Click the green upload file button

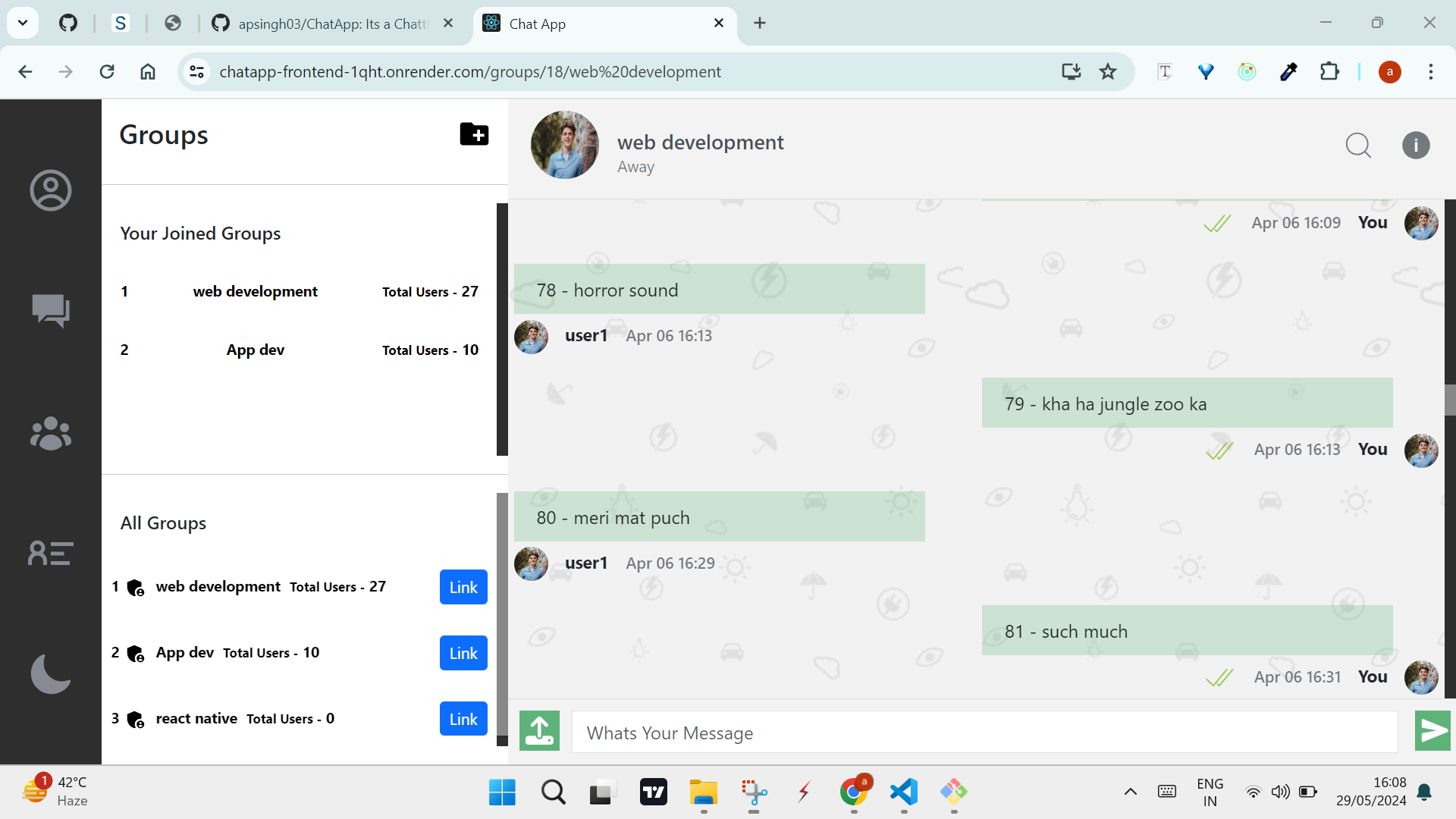[x=539, y=731]
